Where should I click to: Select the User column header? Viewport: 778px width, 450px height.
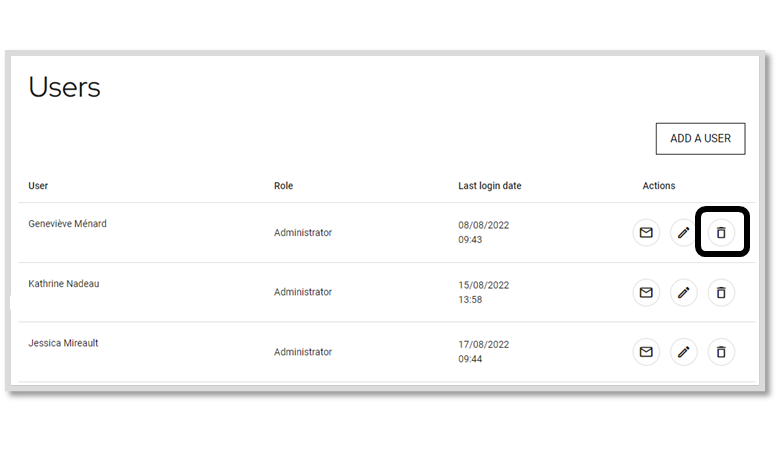(x=38, y=186)
